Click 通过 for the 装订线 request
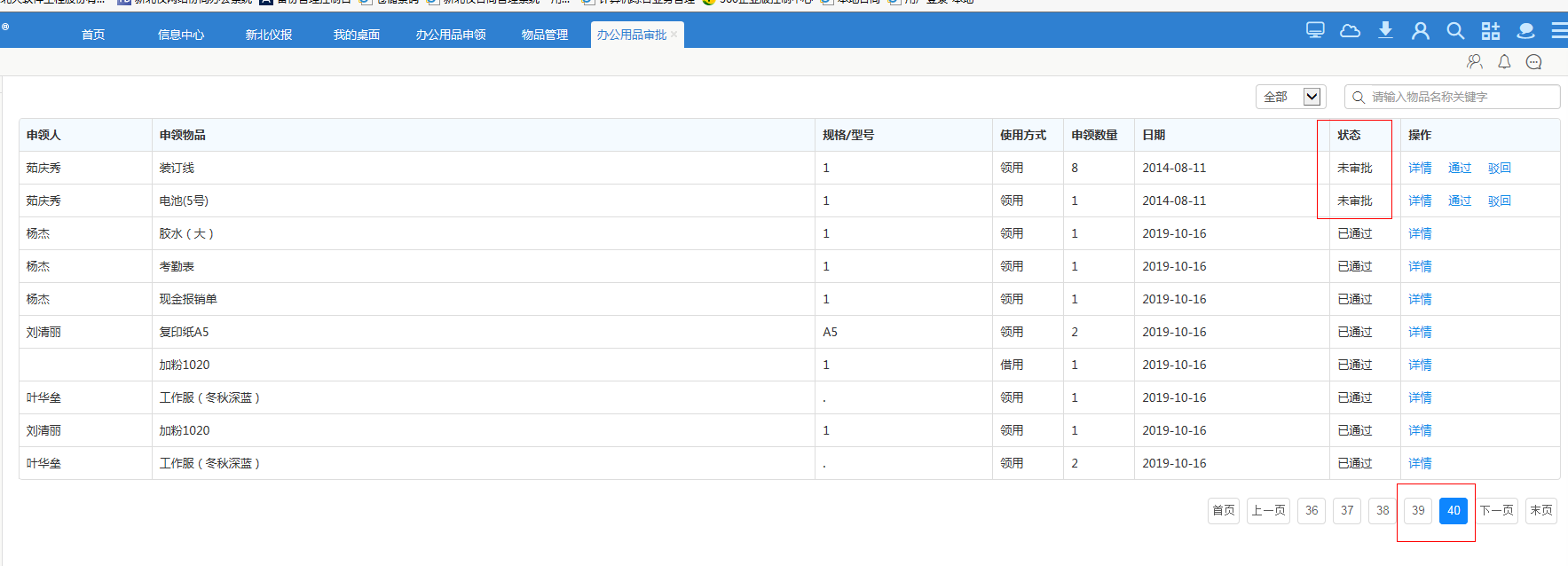 1460,168
